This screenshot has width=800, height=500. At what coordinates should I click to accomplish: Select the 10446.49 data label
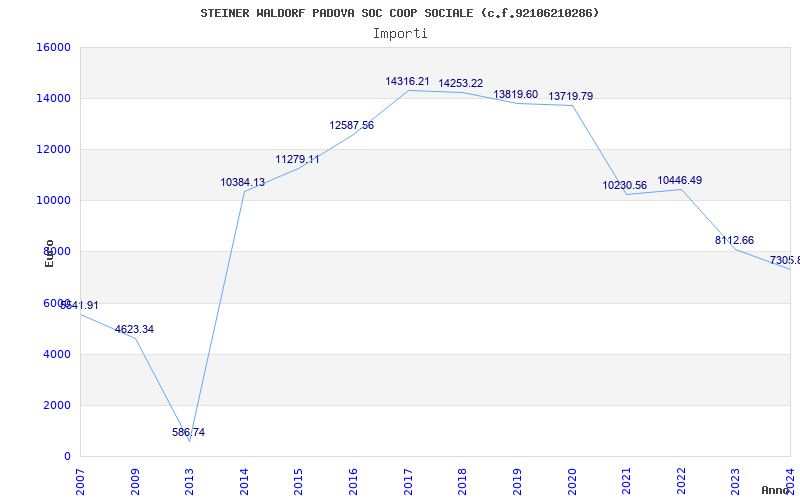[x=680, y=180]
